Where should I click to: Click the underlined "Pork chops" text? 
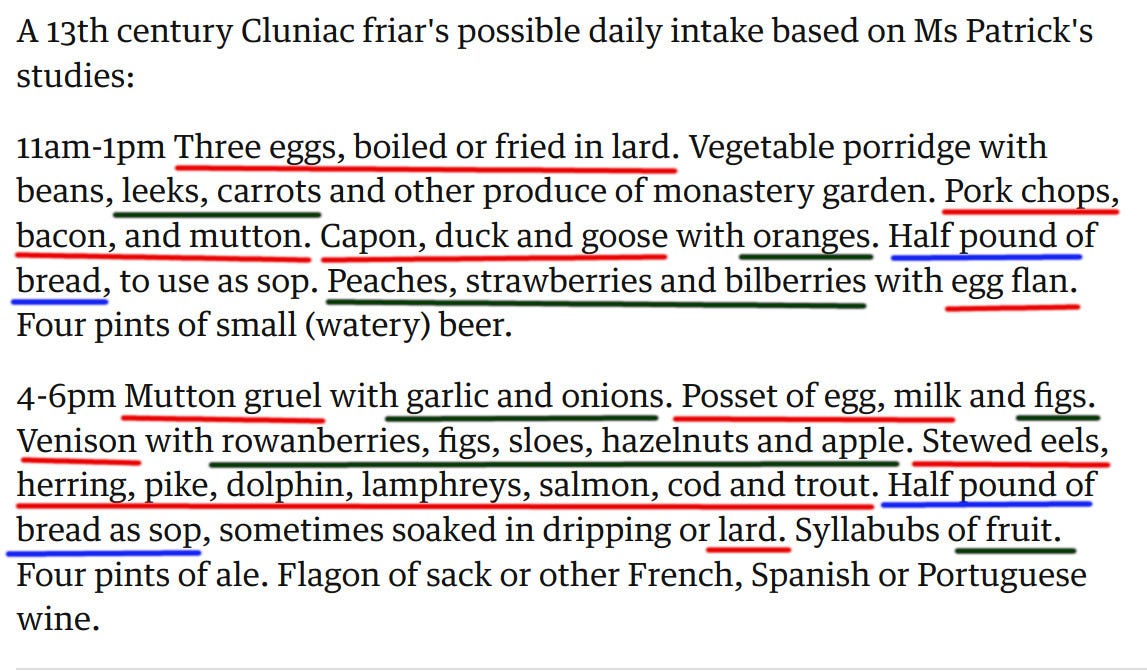(x=1029, y=192)
